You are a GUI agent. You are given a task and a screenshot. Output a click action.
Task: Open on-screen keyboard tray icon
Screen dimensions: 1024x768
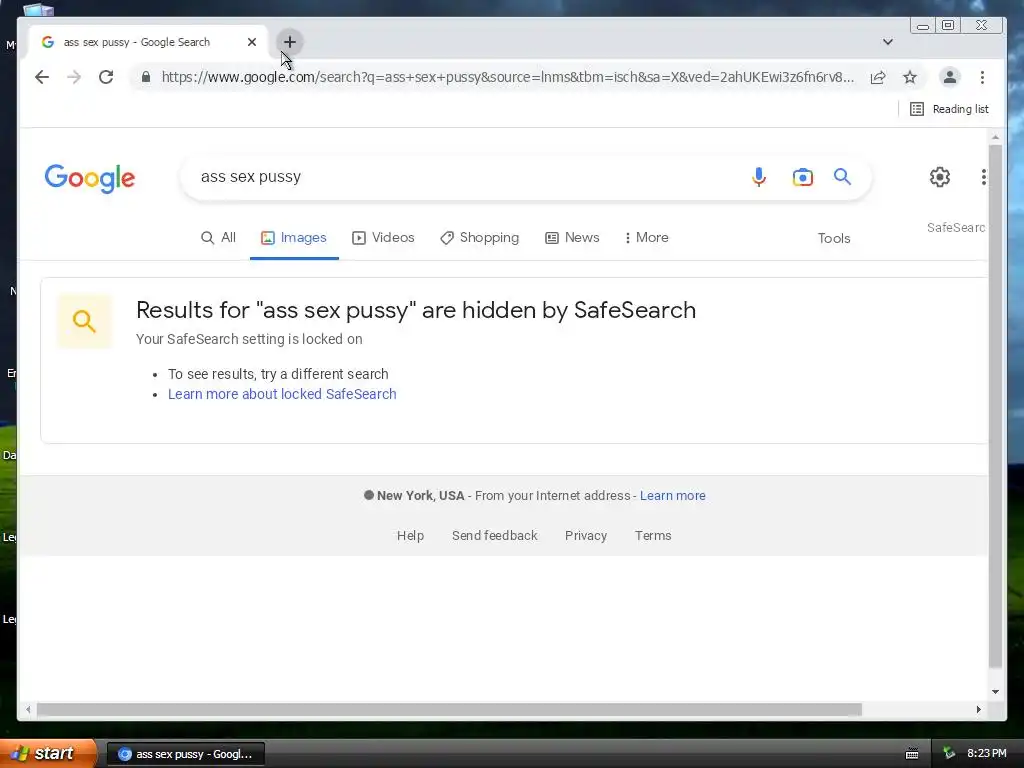coord(912,754)
